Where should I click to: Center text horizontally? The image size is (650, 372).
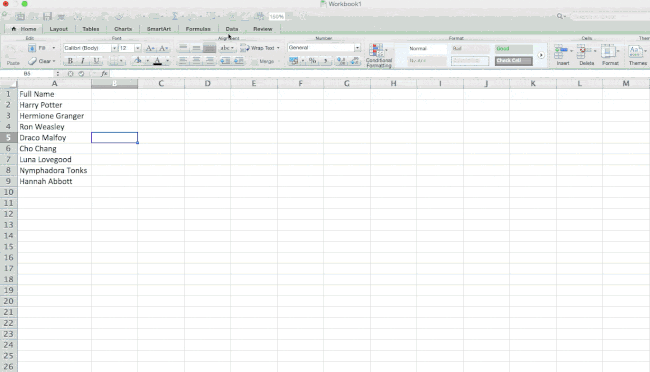tap(196, 61)
